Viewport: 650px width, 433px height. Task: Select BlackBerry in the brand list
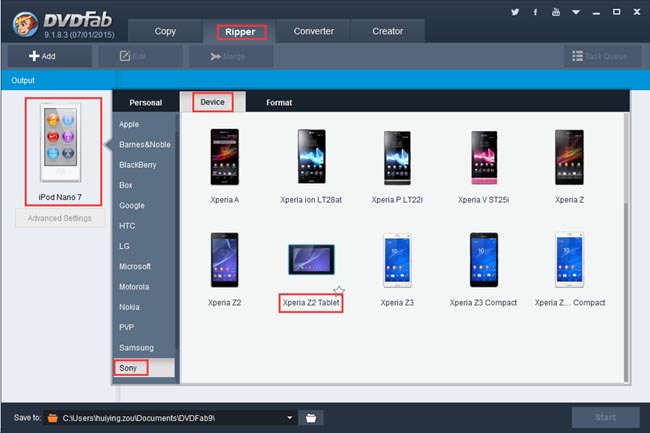click(x=138, y=164)
